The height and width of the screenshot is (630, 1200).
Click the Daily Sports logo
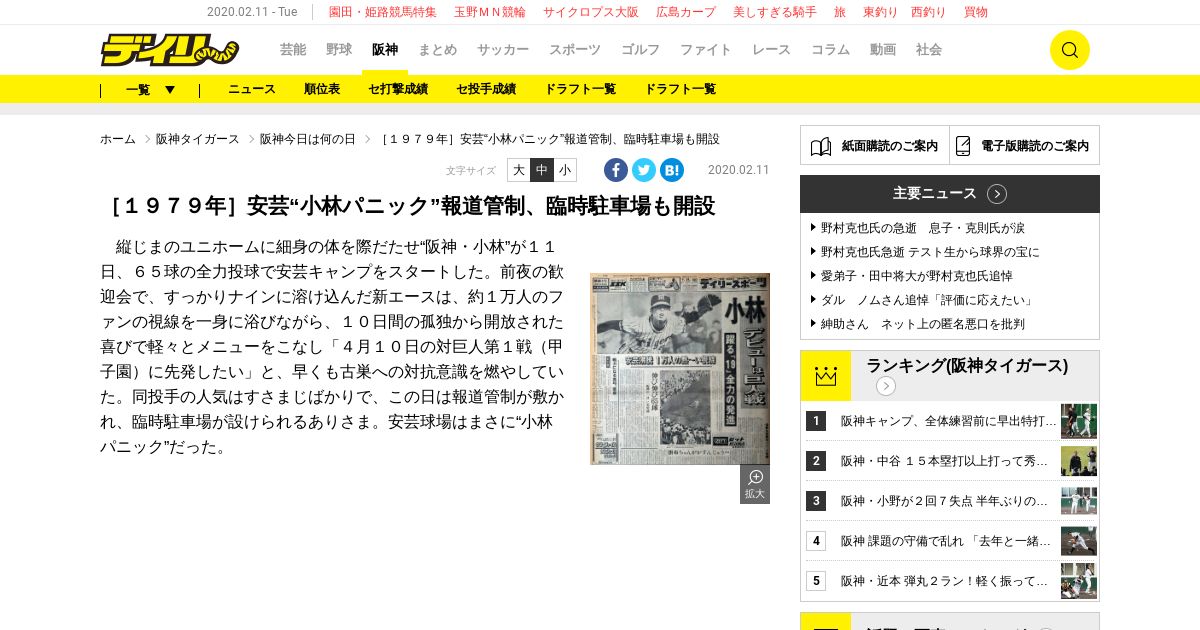[169, 49]
